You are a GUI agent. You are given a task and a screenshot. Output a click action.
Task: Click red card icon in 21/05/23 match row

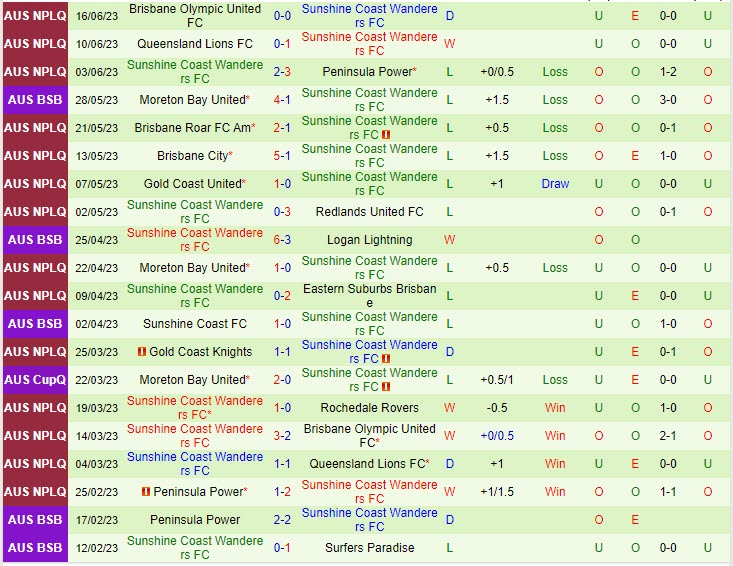(386, 135)
